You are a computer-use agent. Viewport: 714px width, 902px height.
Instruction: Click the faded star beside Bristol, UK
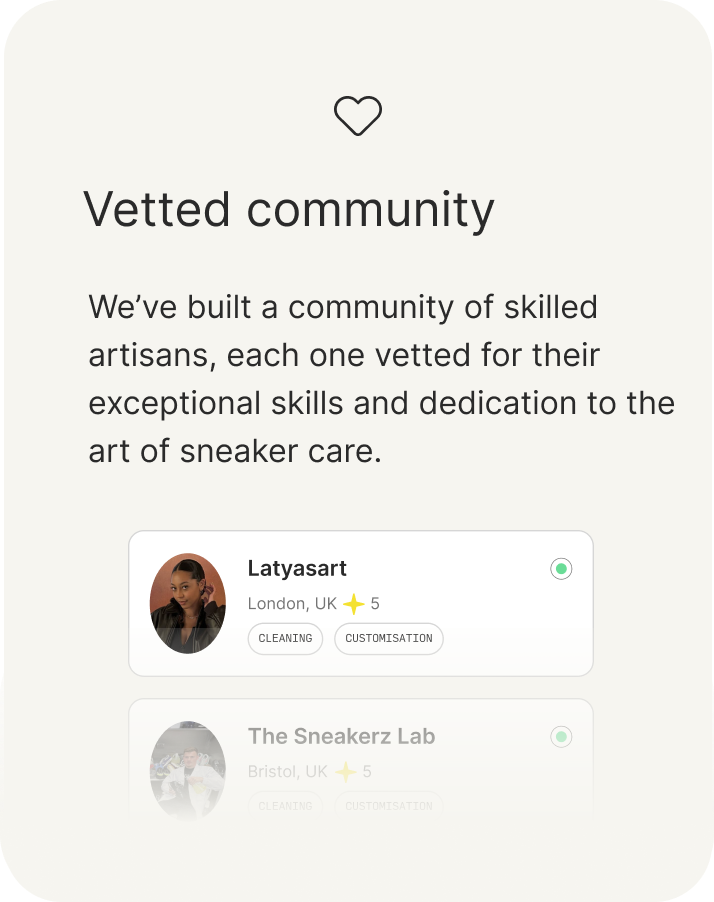[345, 772]
